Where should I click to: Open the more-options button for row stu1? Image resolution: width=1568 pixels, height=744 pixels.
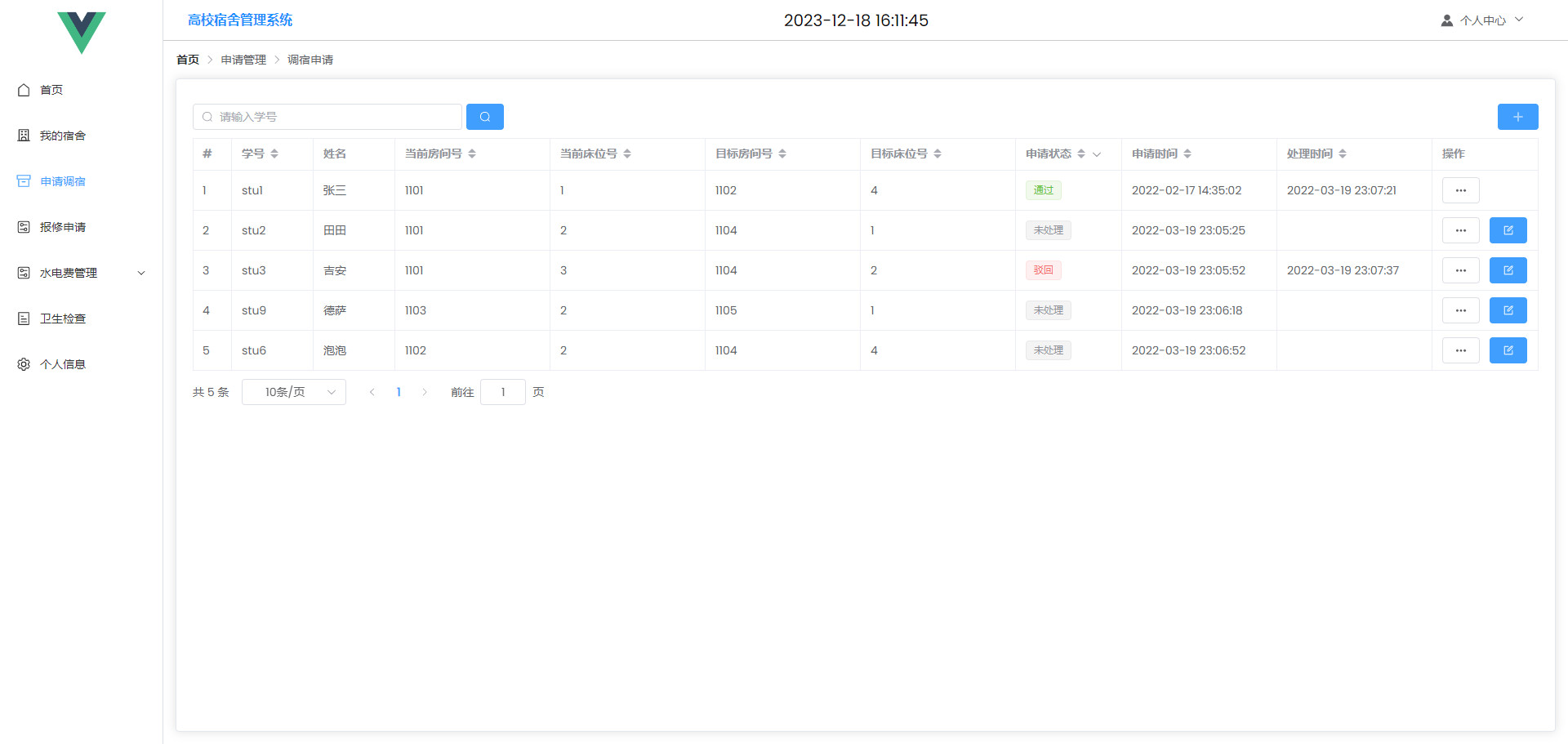pos(1461,190)
